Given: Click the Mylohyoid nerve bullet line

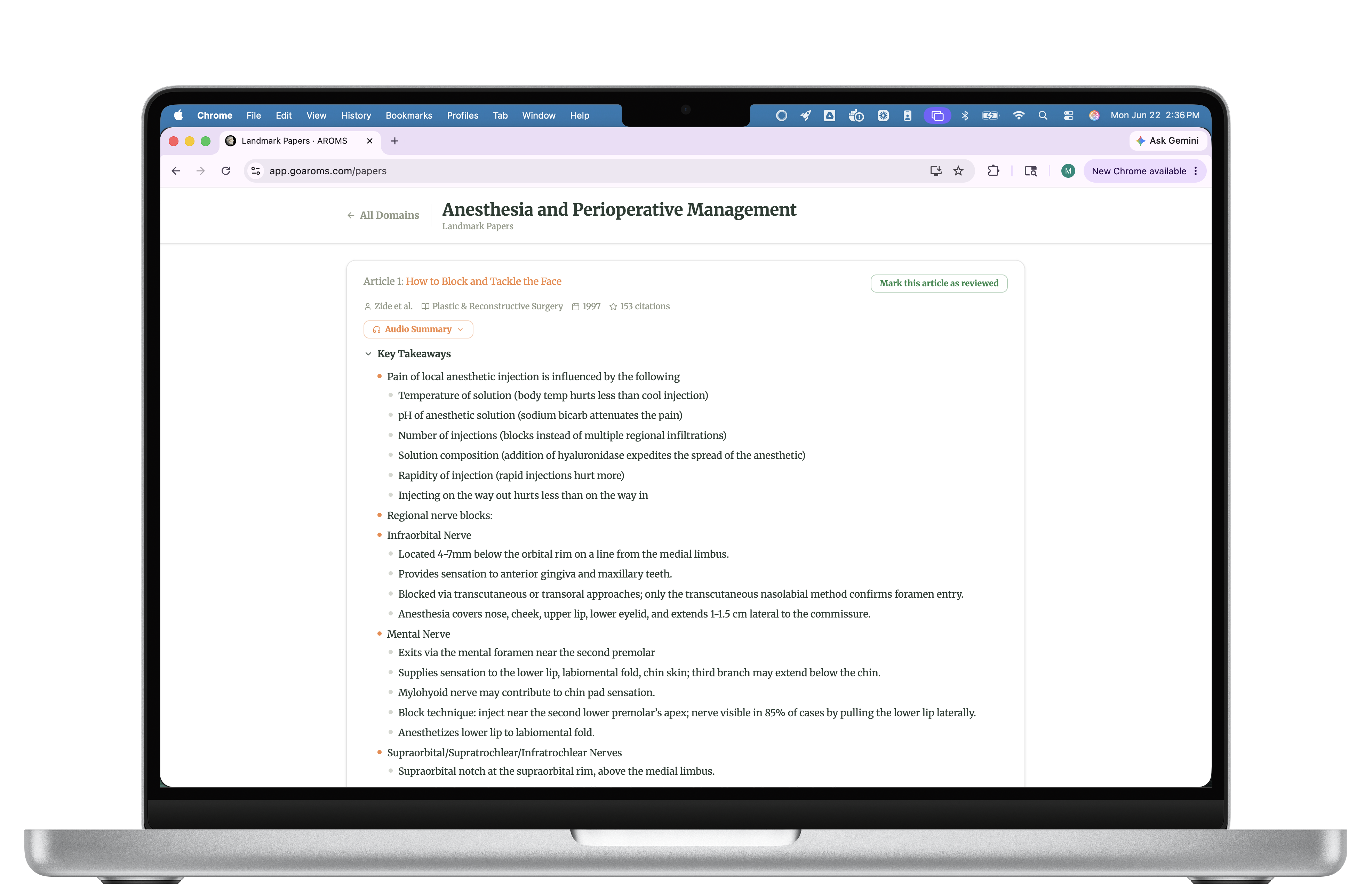Looking at the screenshot, I should click(x=526, y=693).
